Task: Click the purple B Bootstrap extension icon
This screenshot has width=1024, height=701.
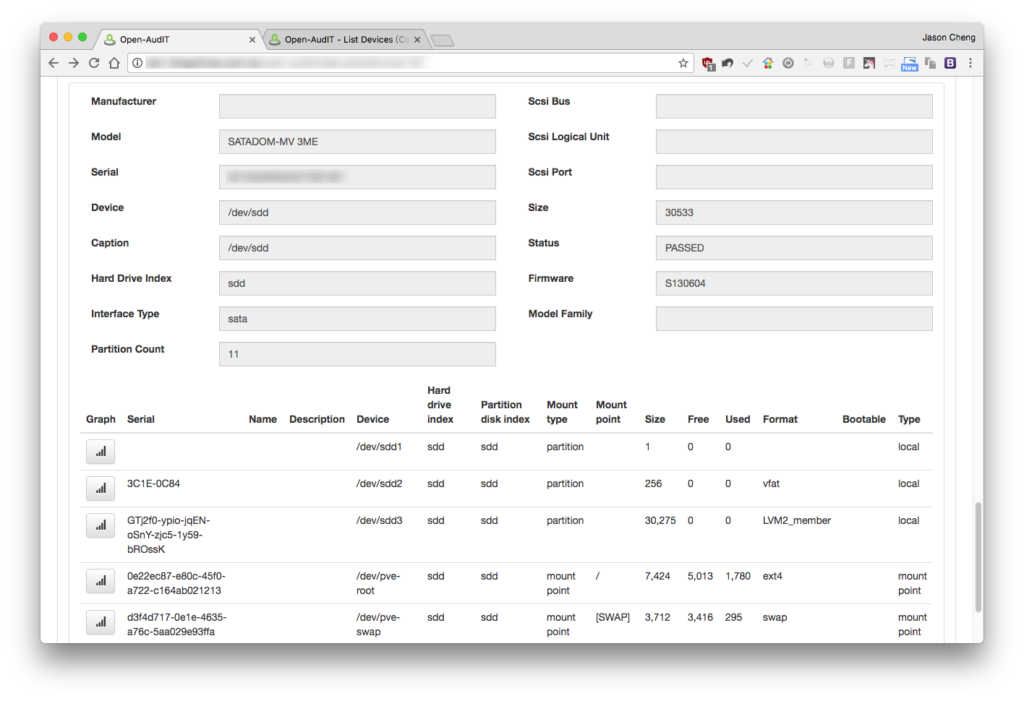Action: [950, 63]
